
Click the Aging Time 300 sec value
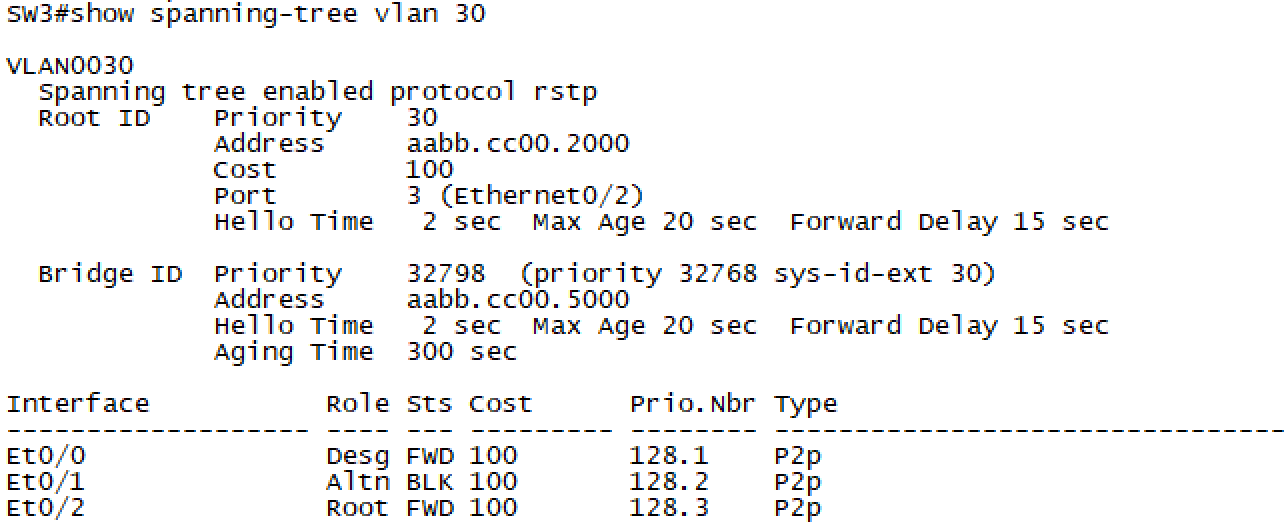[x=461, y=352]
